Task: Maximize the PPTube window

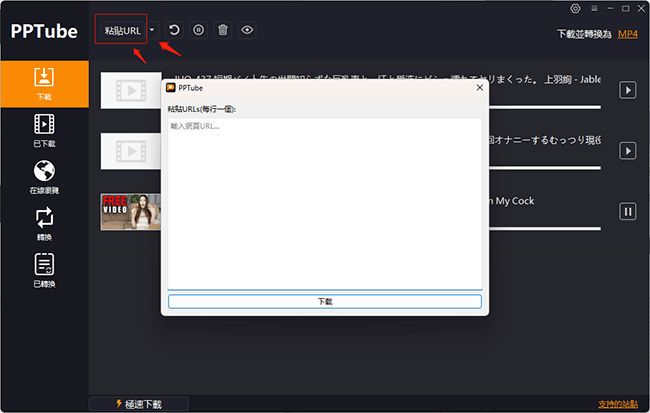Action: tap(626, 8)
